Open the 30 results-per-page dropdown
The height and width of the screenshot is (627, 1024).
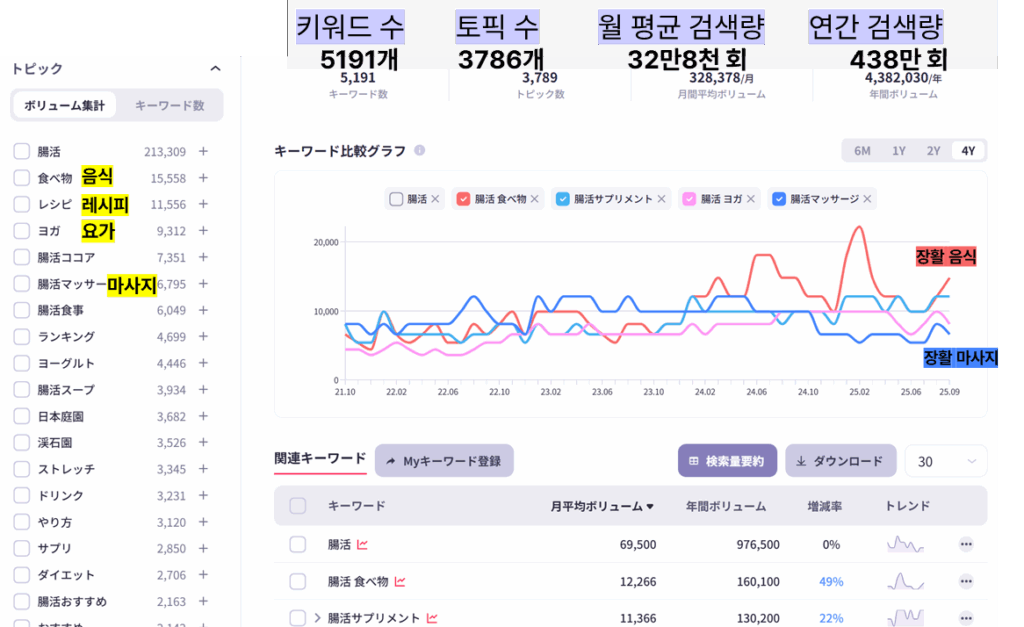pyautogui.click(x=945, y=461)
